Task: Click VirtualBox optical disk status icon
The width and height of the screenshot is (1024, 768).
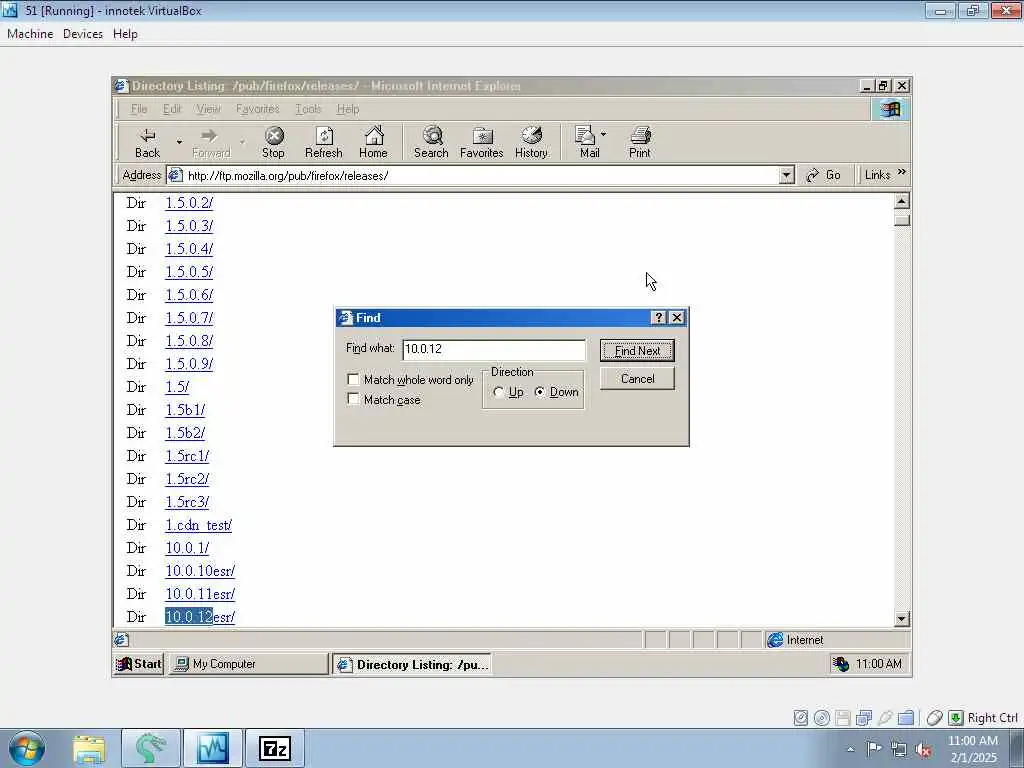Action: 822,718
